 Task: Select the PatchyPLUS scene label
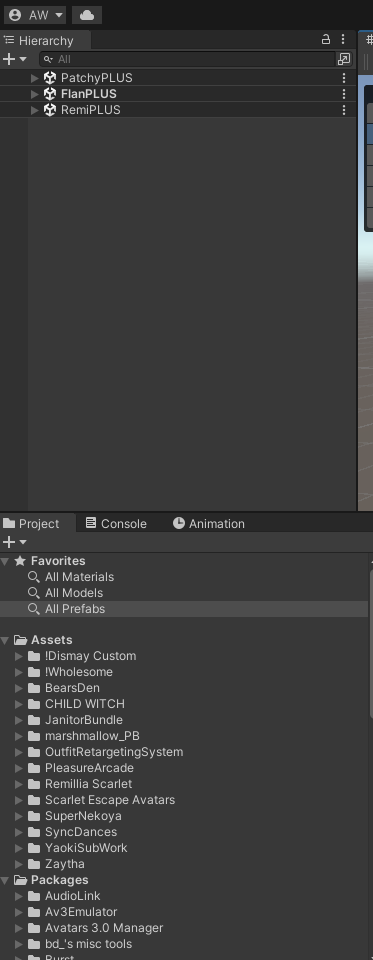pyautogui.click(x=96, y=78)
